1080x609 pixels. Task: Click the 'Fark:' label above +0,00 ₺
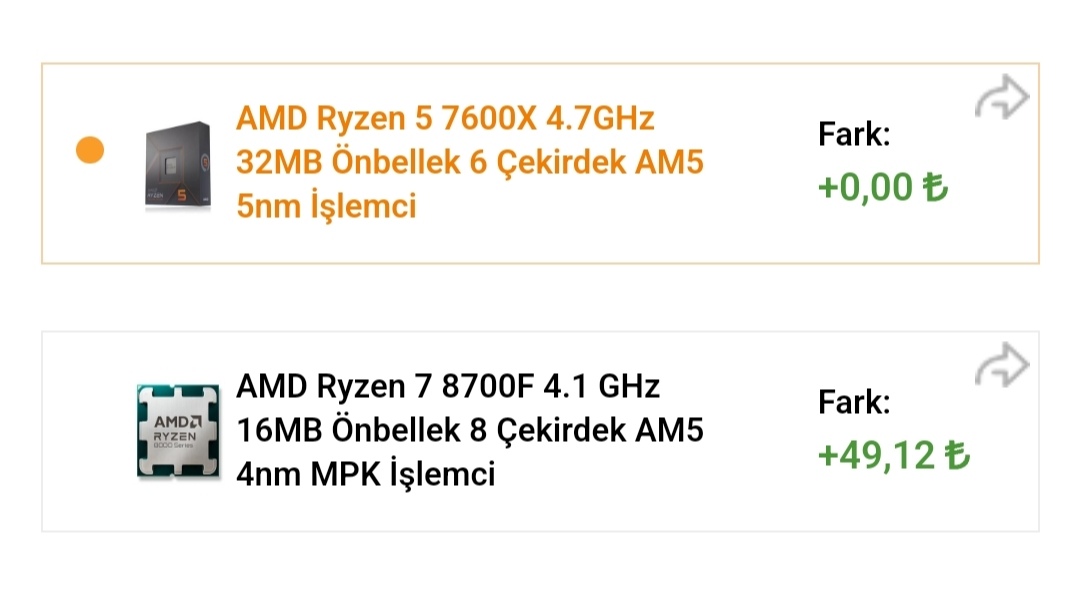tap(854, 134)
